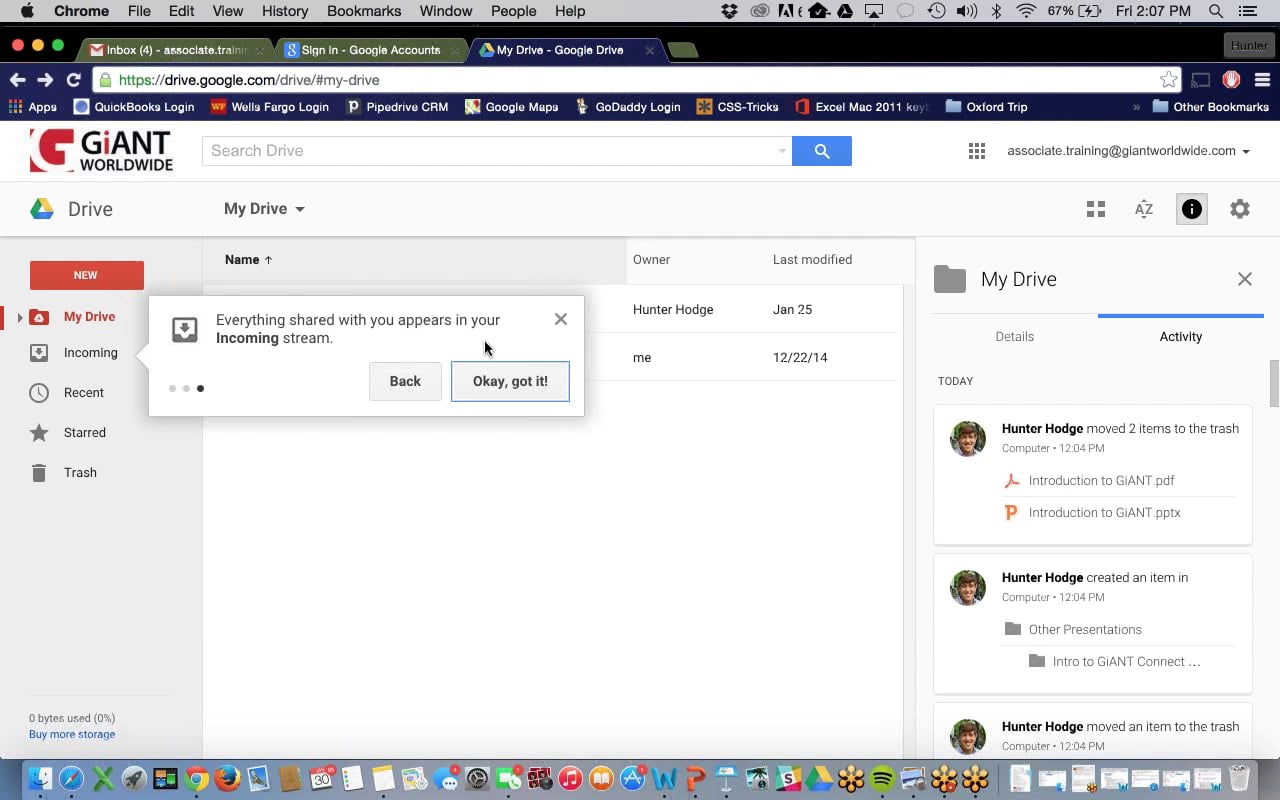This screenshot has height=800, width=1280.
Task: Click the NEW button
Action: tap(86, 275)
